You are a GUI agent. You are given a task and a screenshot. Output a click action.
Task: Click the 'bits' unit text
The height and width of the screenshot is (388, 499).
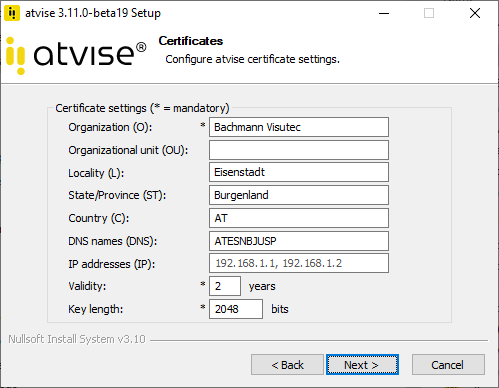pyautogui.click(x=280, y=309)
